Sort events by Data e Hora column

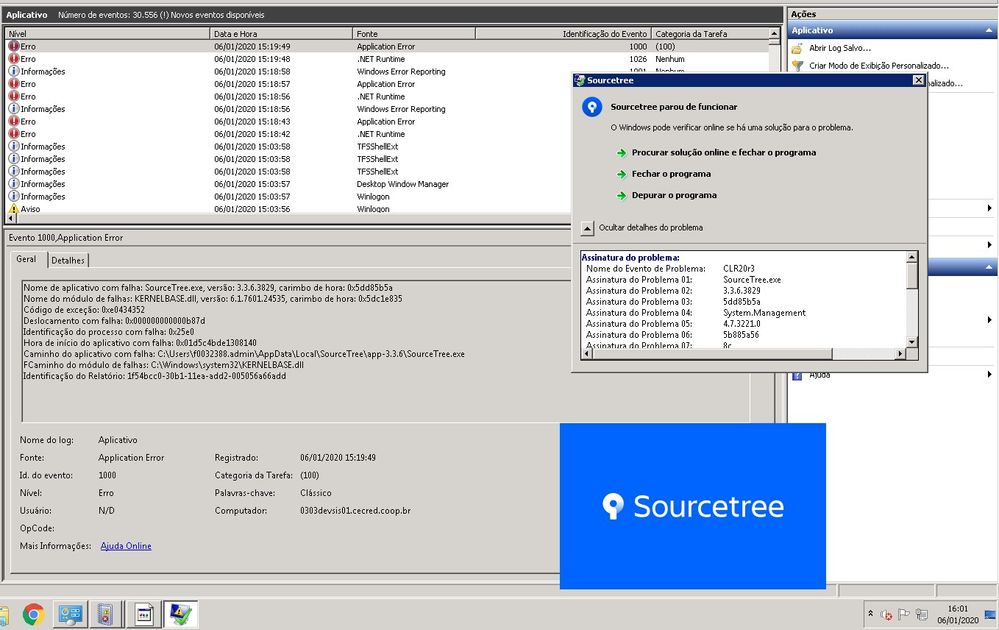(x=281, y=34)
